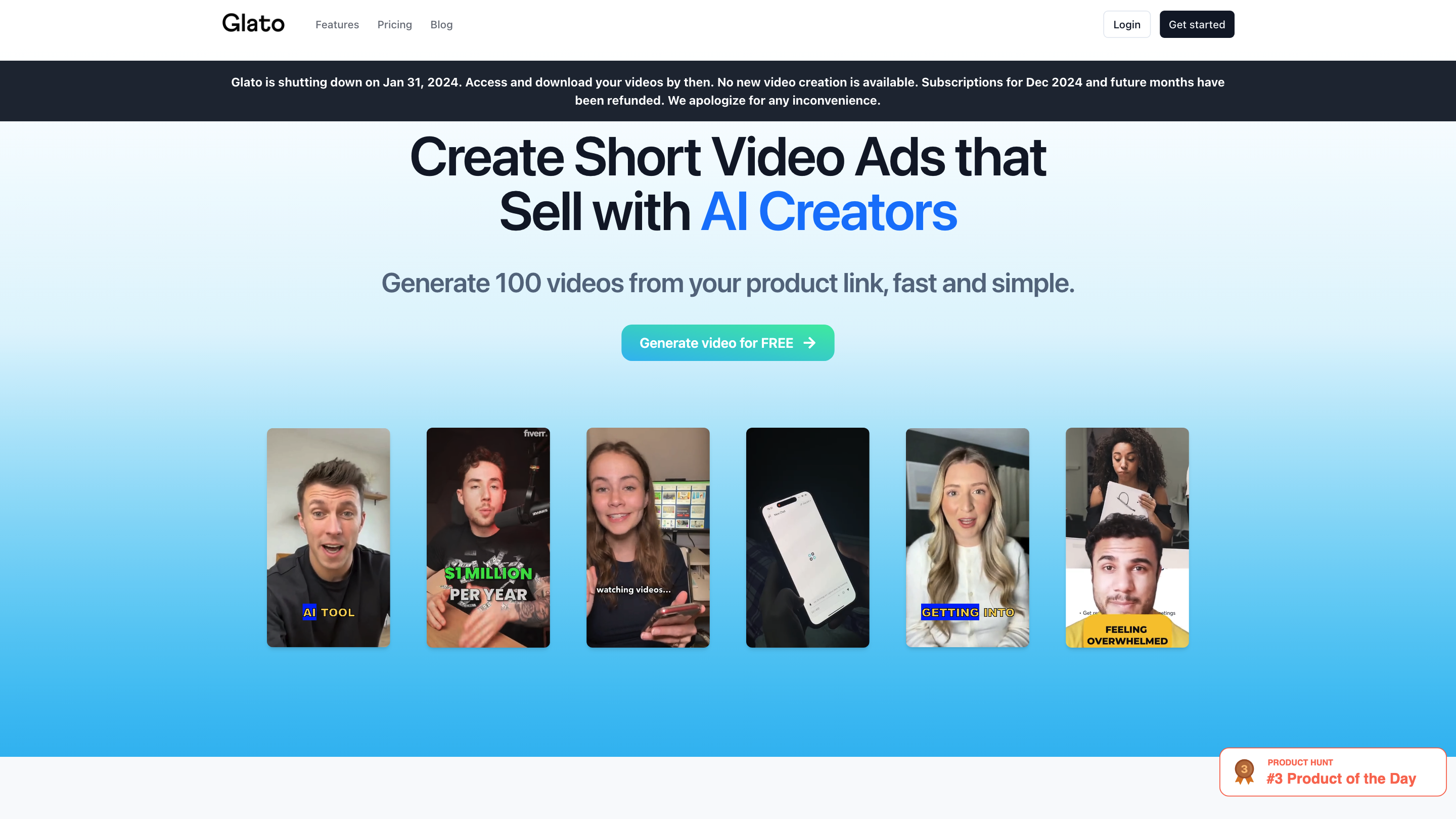Click the Glato logo

pyautogui.click(x=253, y=24)
